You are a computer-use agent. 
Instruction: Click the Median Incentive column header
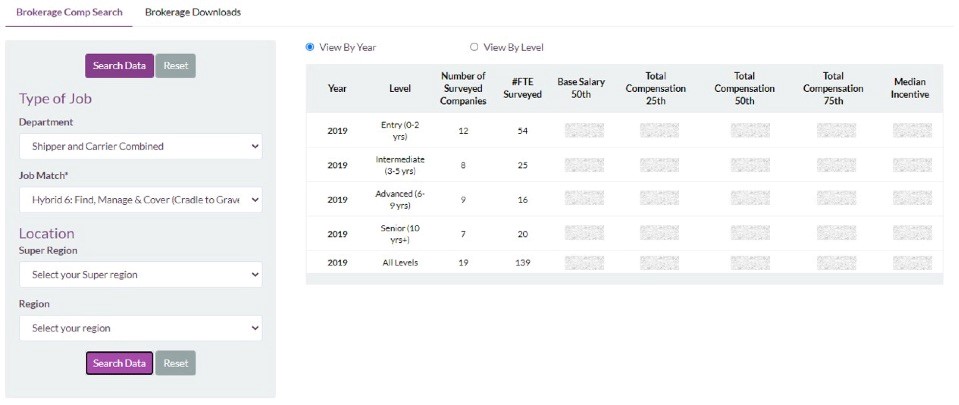coord(910,88)
